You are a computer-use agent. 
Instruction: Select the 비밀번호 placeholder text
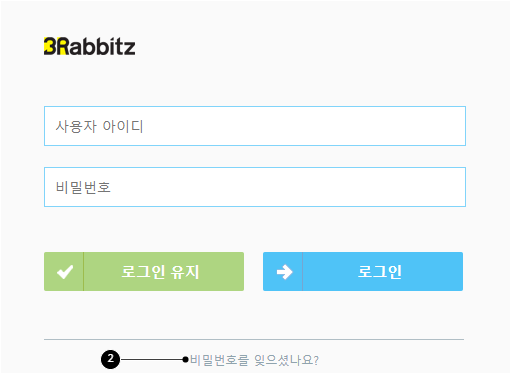pos(83,187)
